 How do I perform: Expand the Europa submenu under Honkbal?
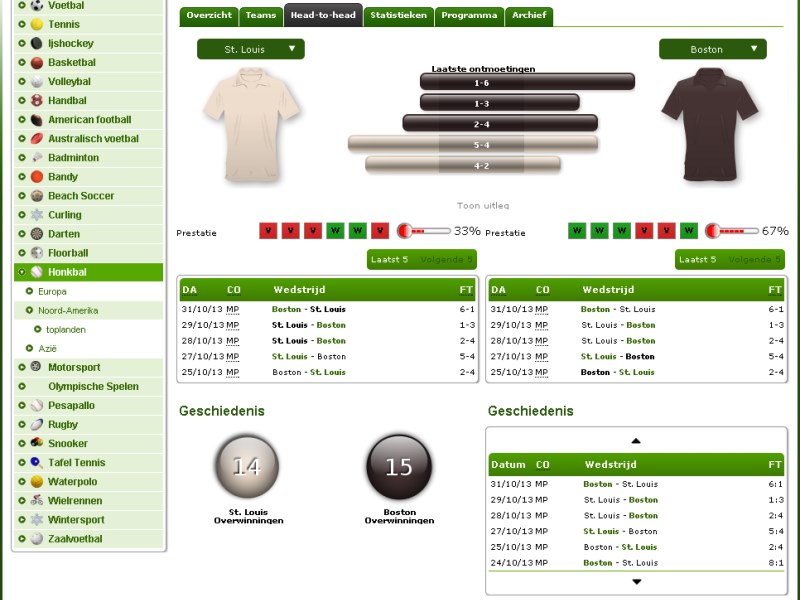(52, 291)
